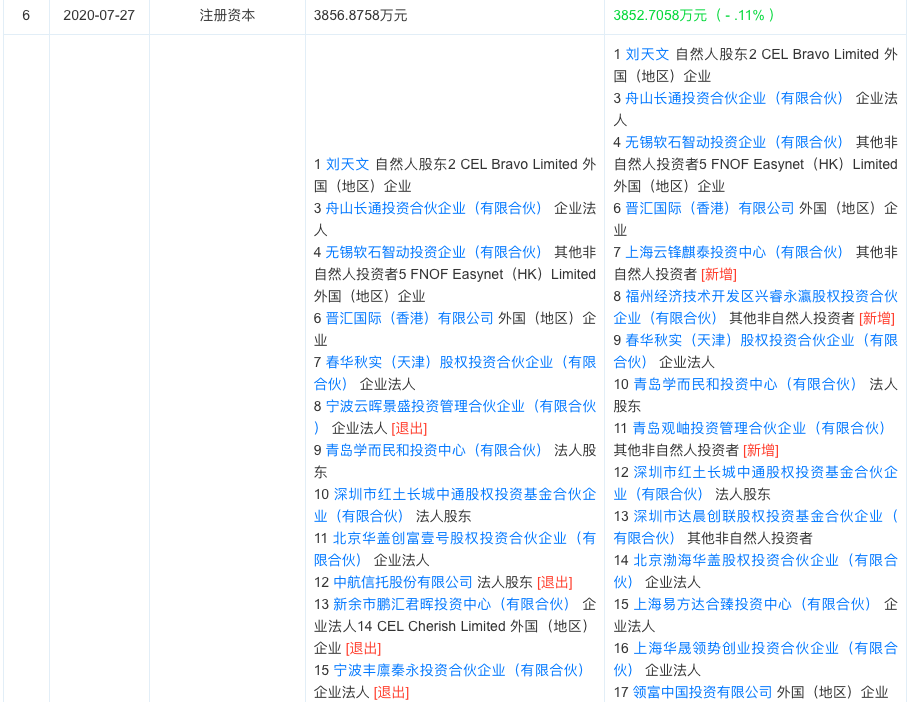Image resolution: width=908 pixels, height=702 pixels.
Task: Open 舟山长通投资合伙企业 in before-change column
Action: [x=434, y=209]
